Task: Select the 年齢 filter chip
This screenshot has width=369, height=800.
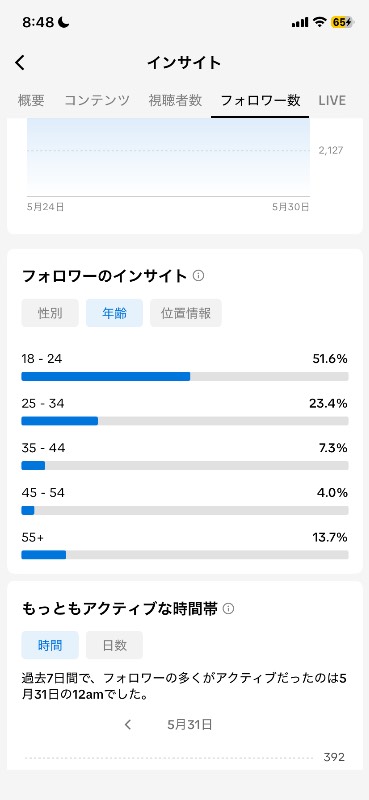Action: 114,313
